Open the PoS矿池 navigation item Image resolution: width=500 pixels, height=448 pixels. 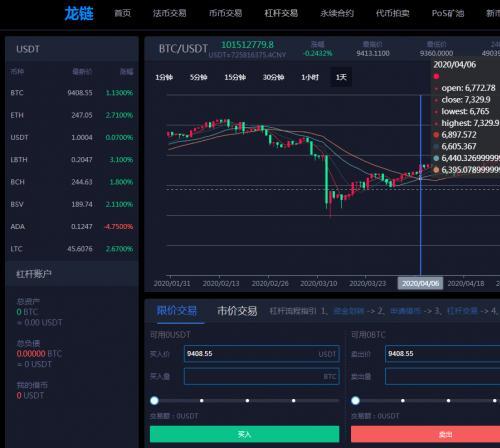448,13
